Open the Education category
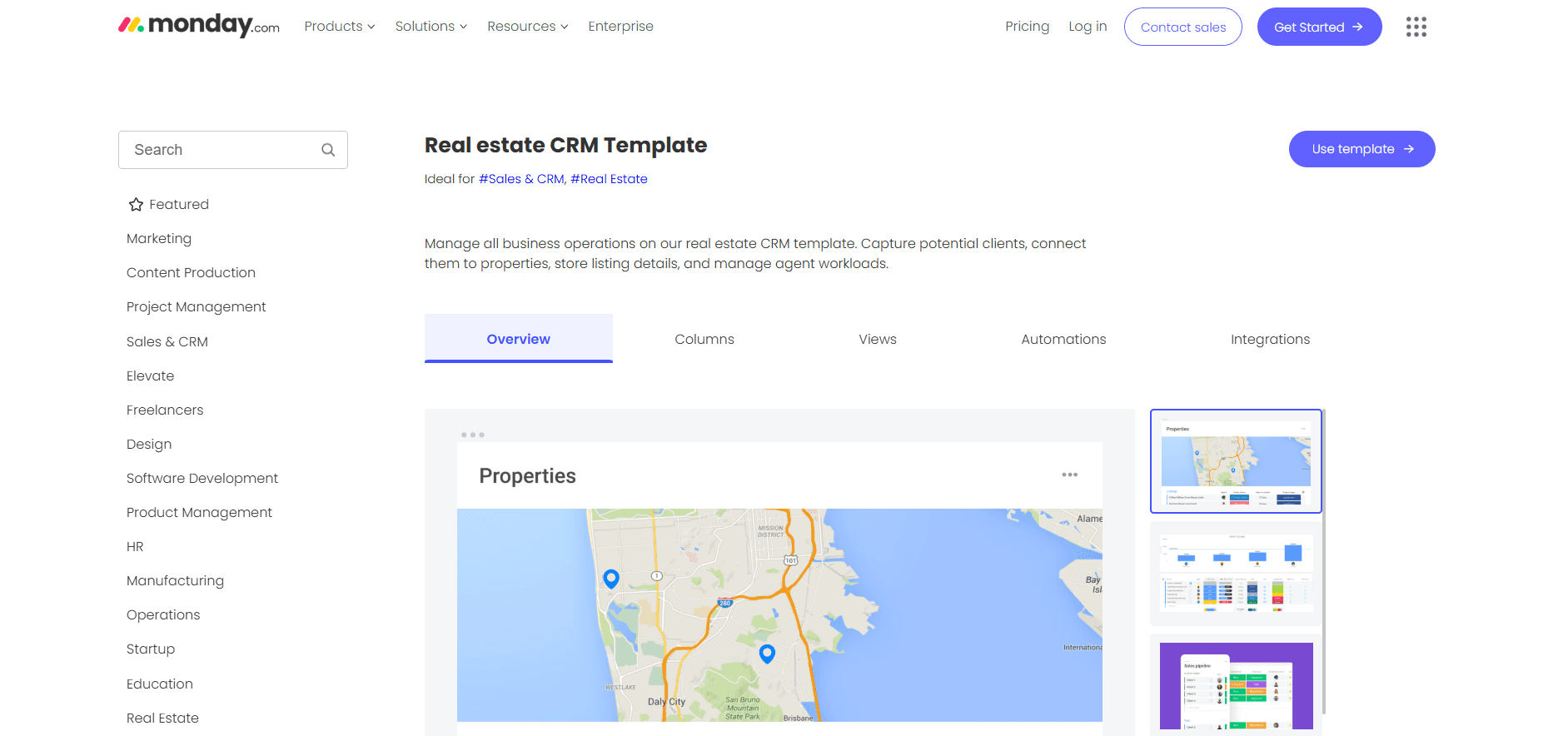 pyautogui.click(x=160, y=684)
